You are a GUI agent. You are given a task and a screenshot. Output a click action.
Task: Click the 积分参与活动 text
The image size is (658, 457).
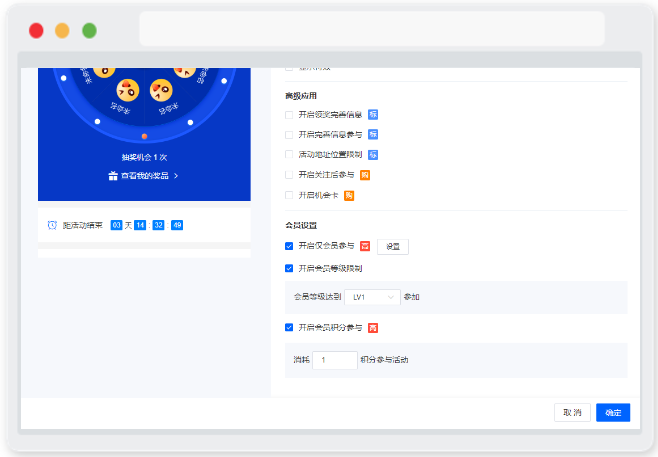pyautogui.click(x=384, y=360)
